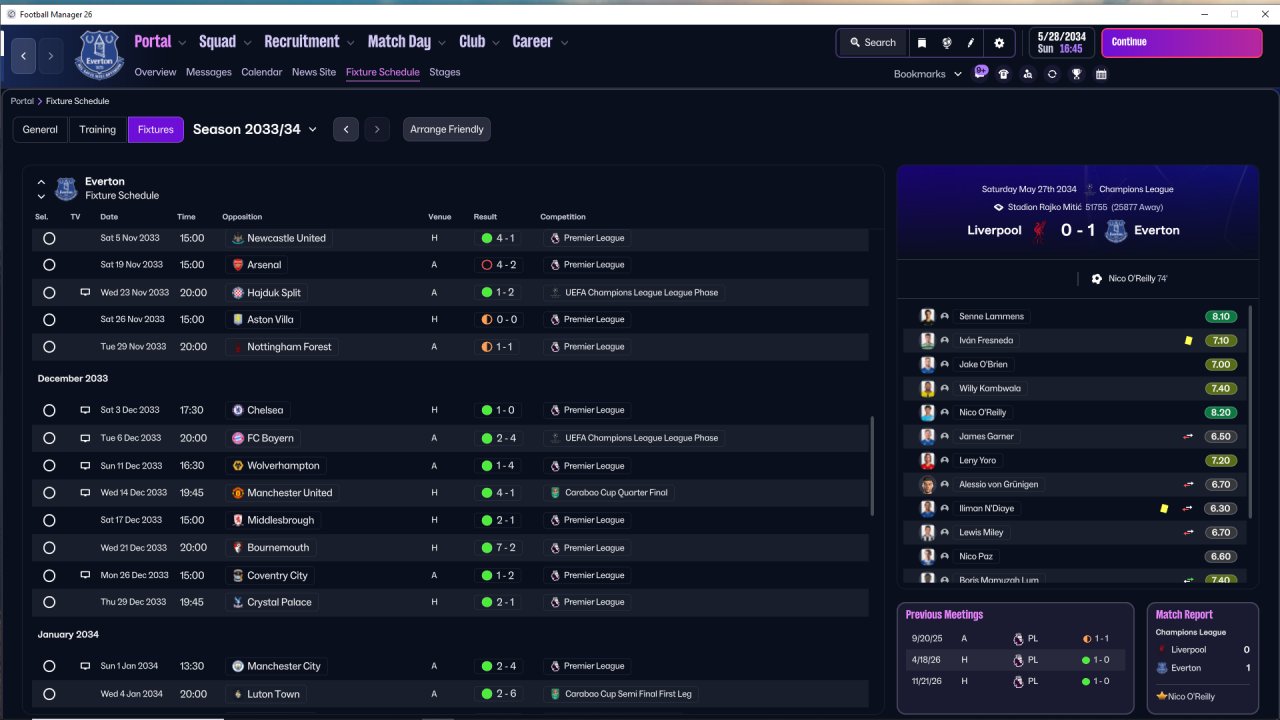Viewport: 1280px width, 720px height.
Task: Open the 9+ messages notification icon
Action: click(981, 73)
